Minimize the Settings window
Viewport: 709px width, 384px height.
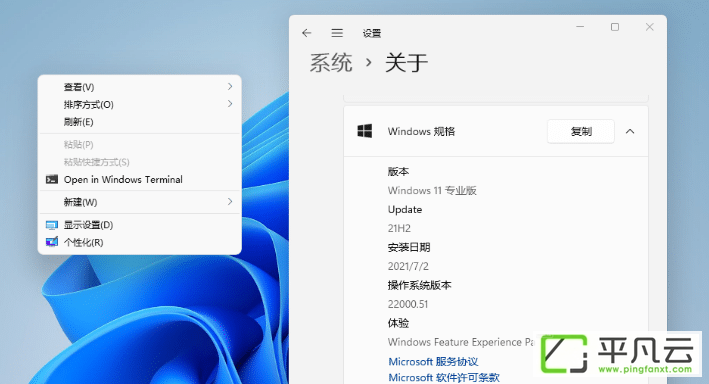(580, 27)
